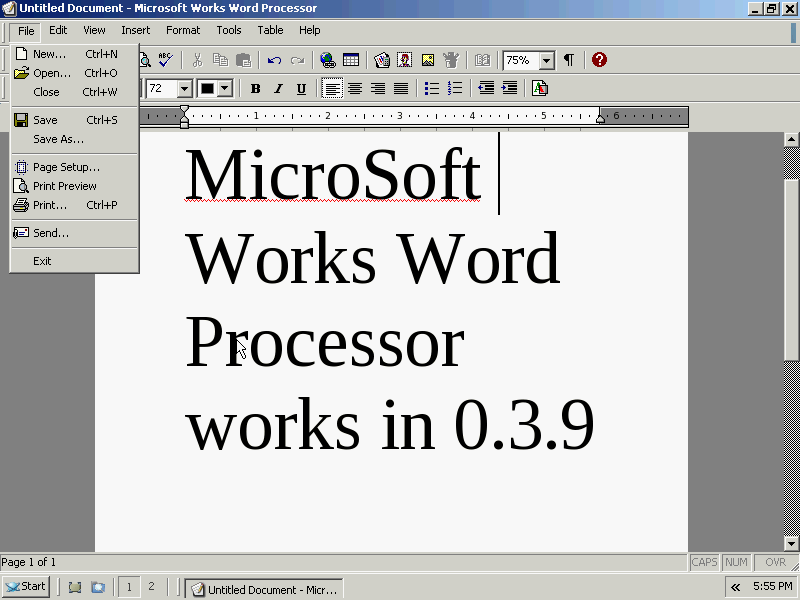Choose Send... from File menu
This screenshot has height=600, width=800.
[x=74, y=233]
